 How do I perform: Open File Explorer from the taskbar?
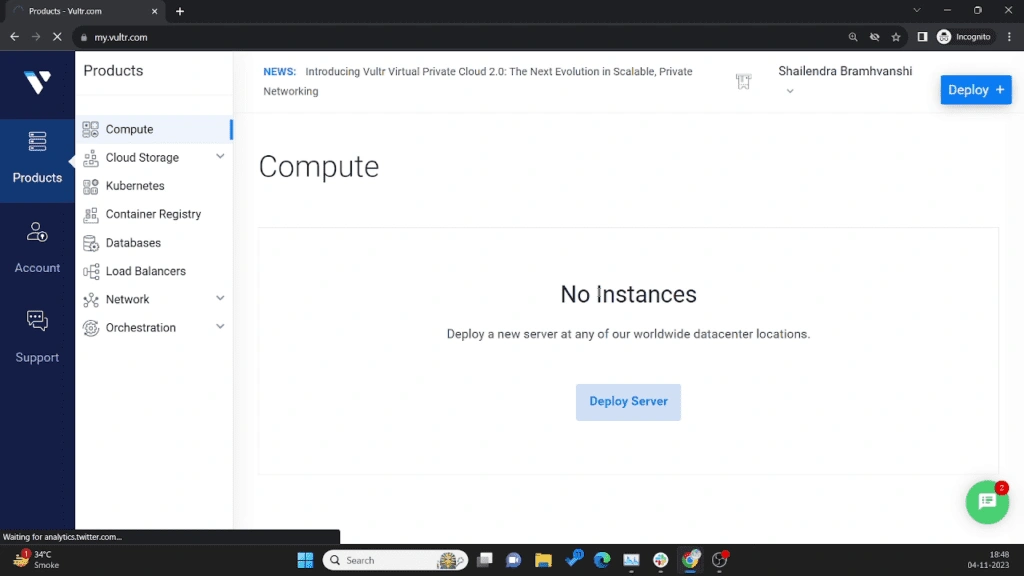coord(543,560)
